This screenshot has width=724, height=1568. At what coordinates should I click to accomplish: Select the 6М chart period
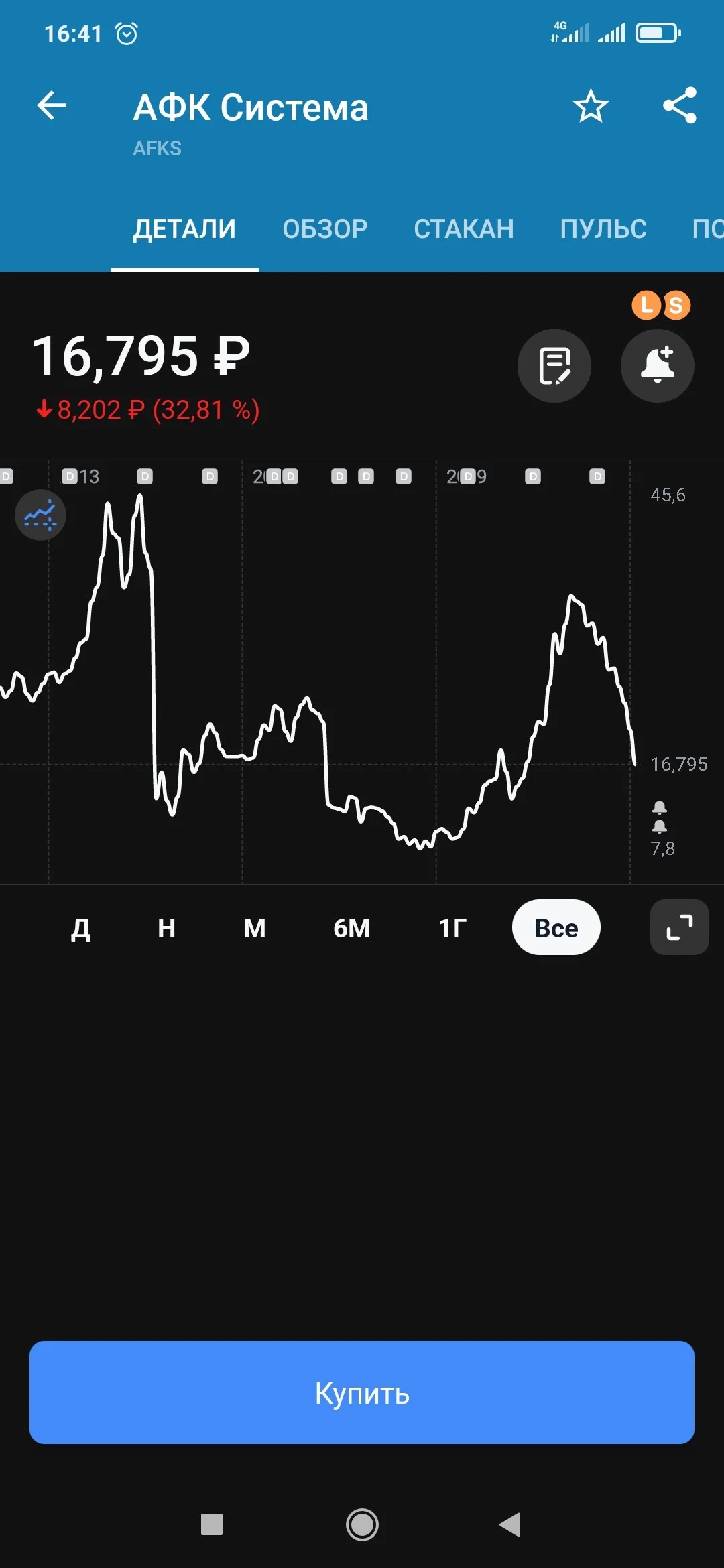352,928
